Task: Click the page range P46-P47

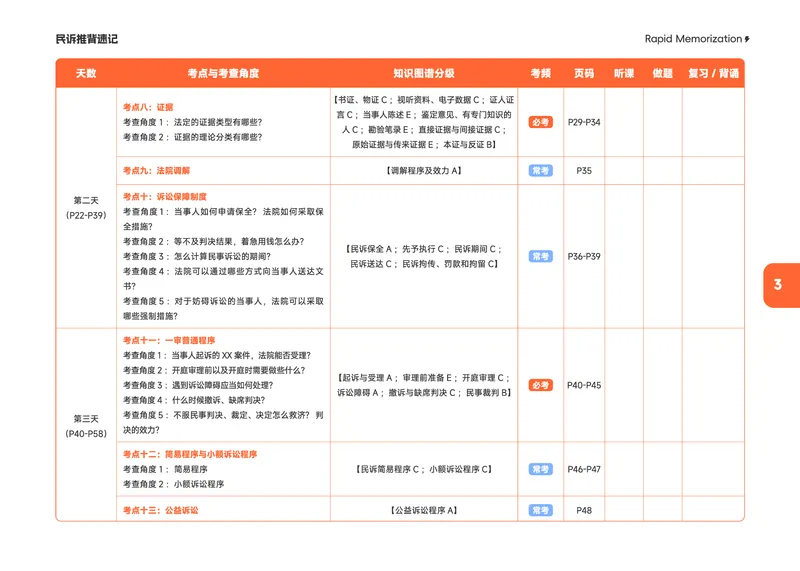Action: click(x=584, y=469)
